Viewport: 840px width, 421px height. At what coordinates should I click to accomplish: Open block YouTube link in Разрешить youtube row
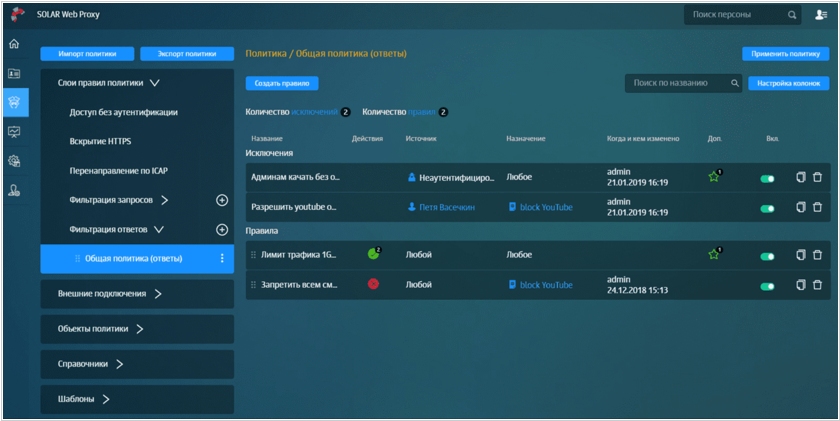(546, 207)
